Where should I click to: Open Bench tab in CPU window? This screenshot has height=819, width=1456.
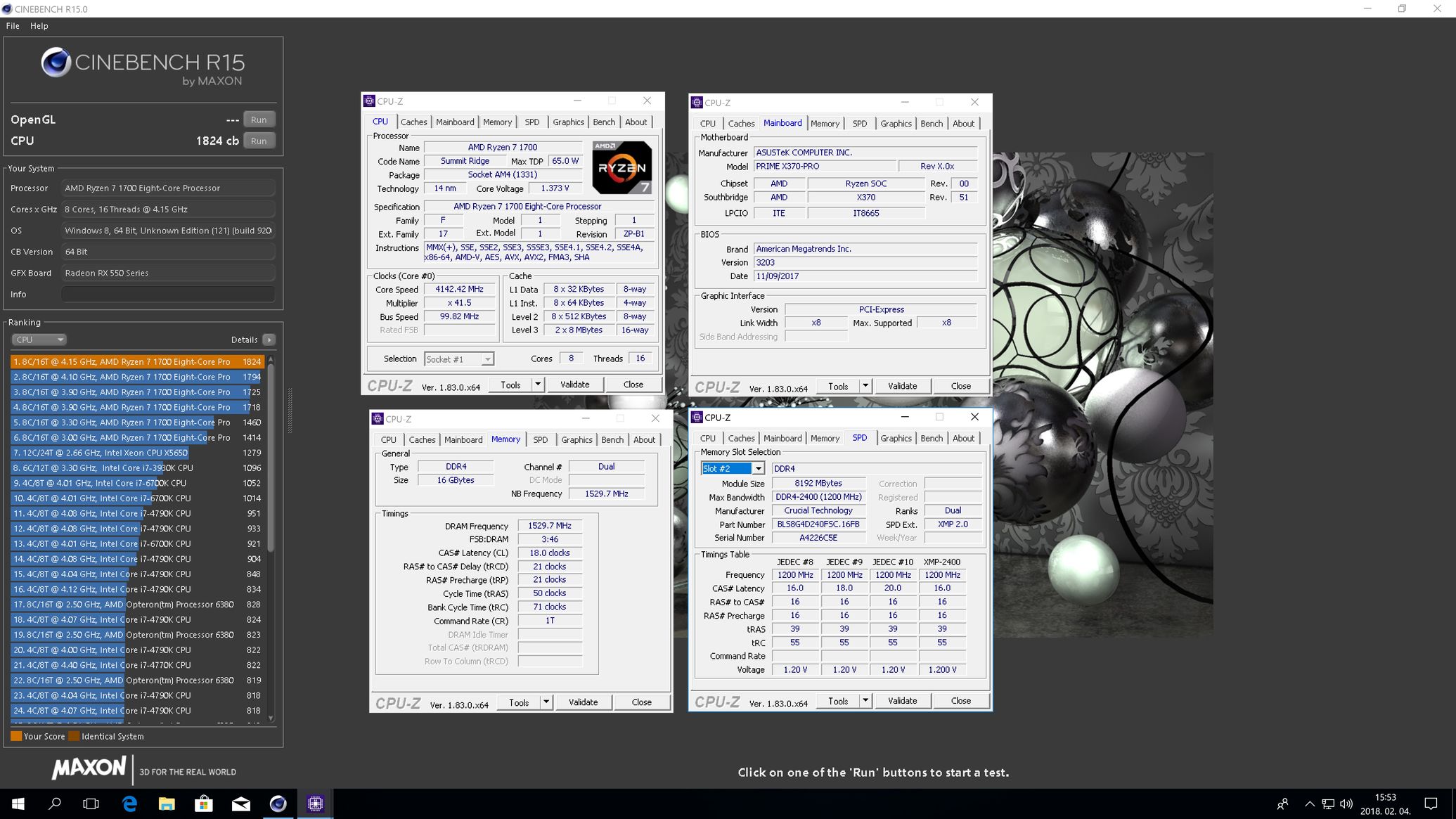point(604,122)
